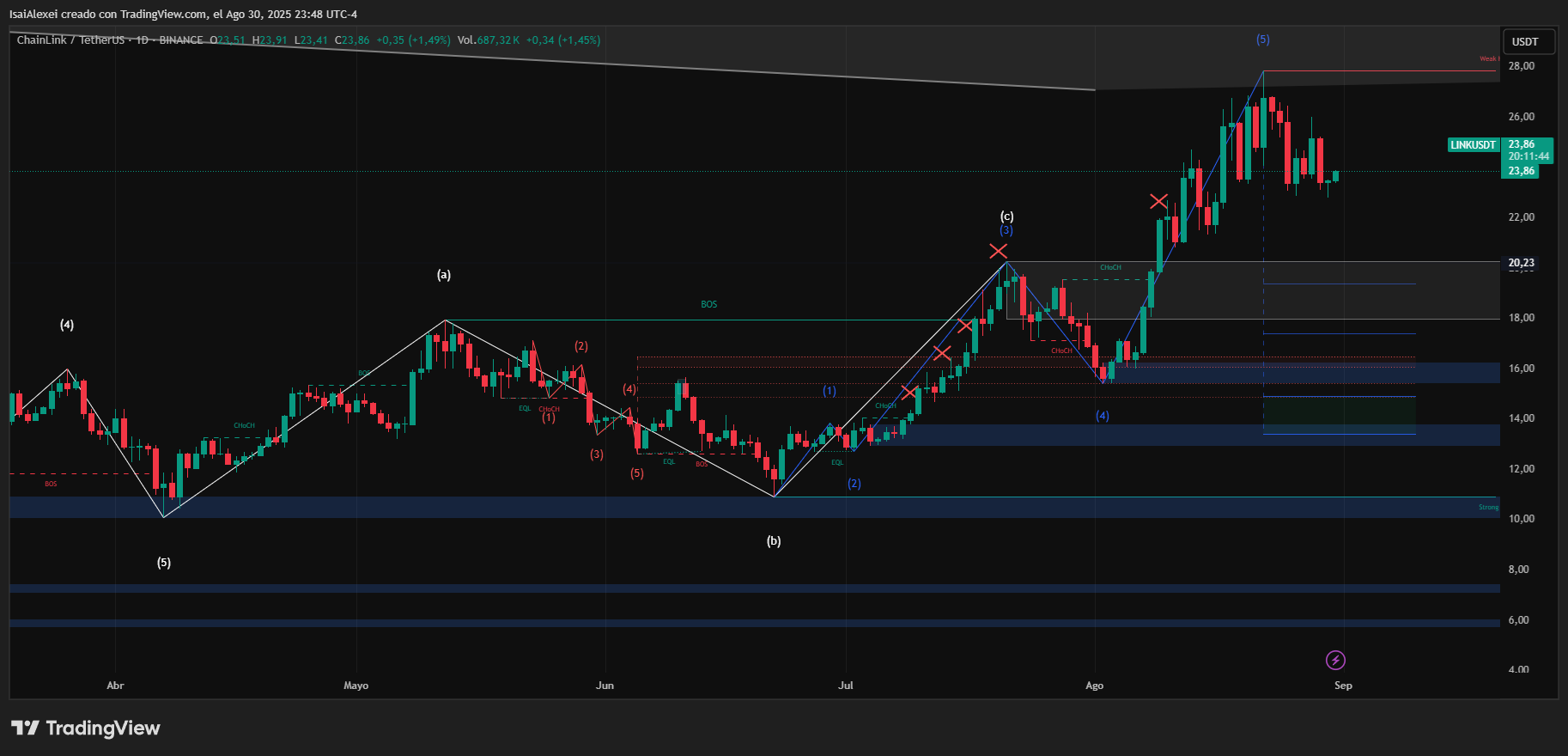Click the TradingView logo

pyautogui.click(x=86, y=728)
